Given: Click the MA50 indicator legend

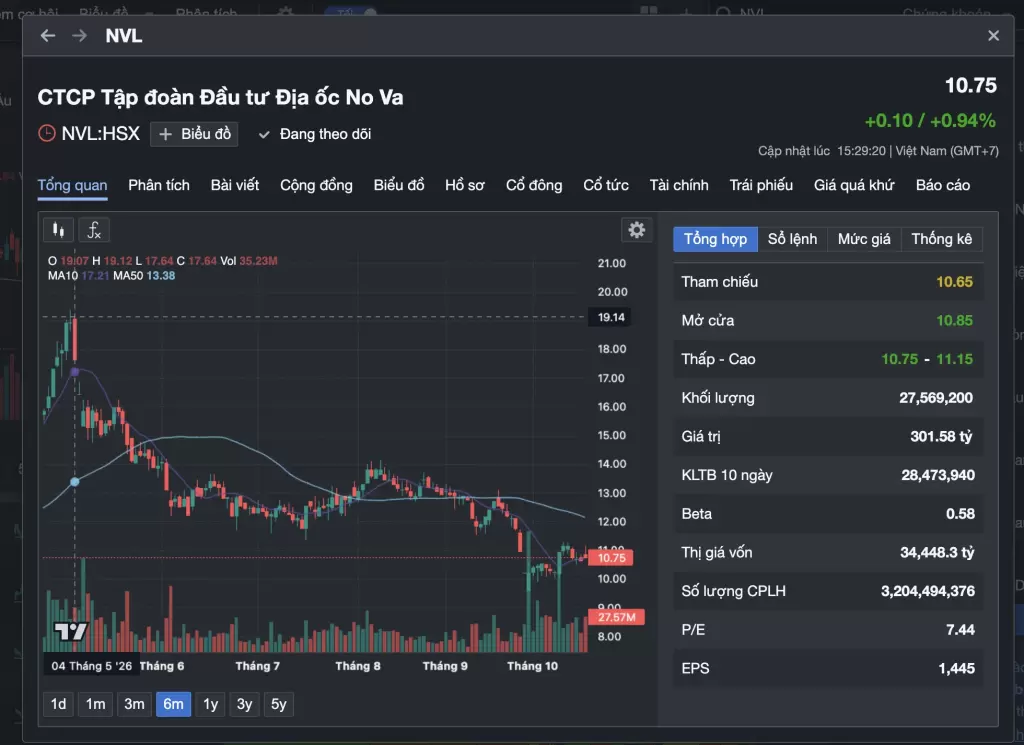Looking at the screenshot, I should coord(144,276).
